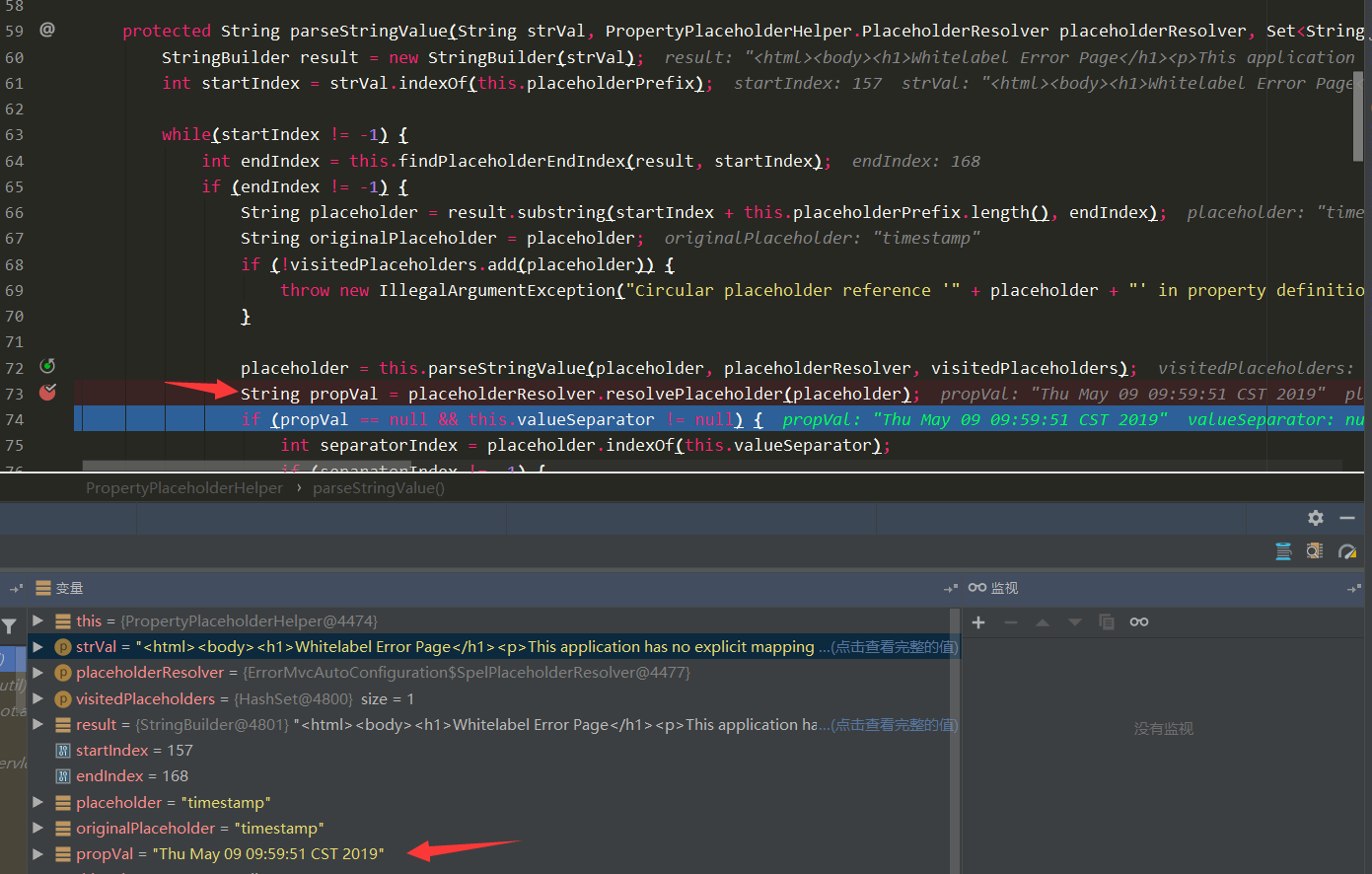This screenshot has width=1372, height=874.
Task: Remove the watch with minus icon
Action: coord(1010,621)
